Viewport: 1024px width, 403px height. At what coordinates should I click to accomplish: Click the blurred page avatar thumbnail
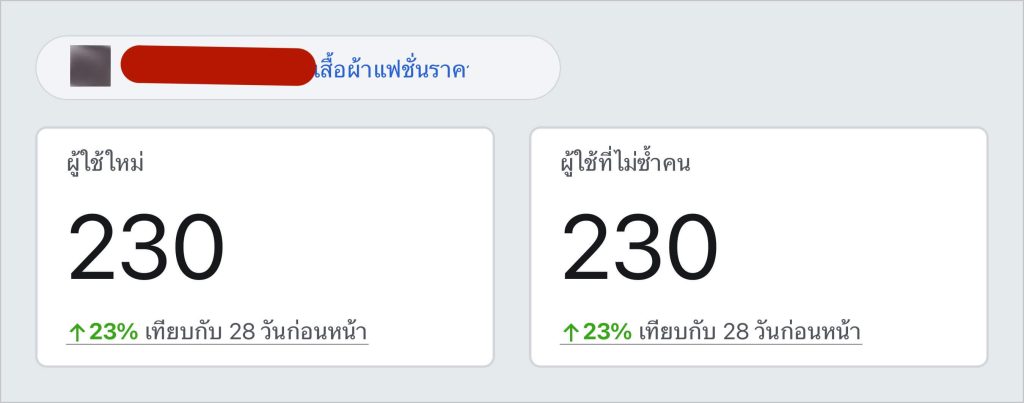(x=90, y=66)
